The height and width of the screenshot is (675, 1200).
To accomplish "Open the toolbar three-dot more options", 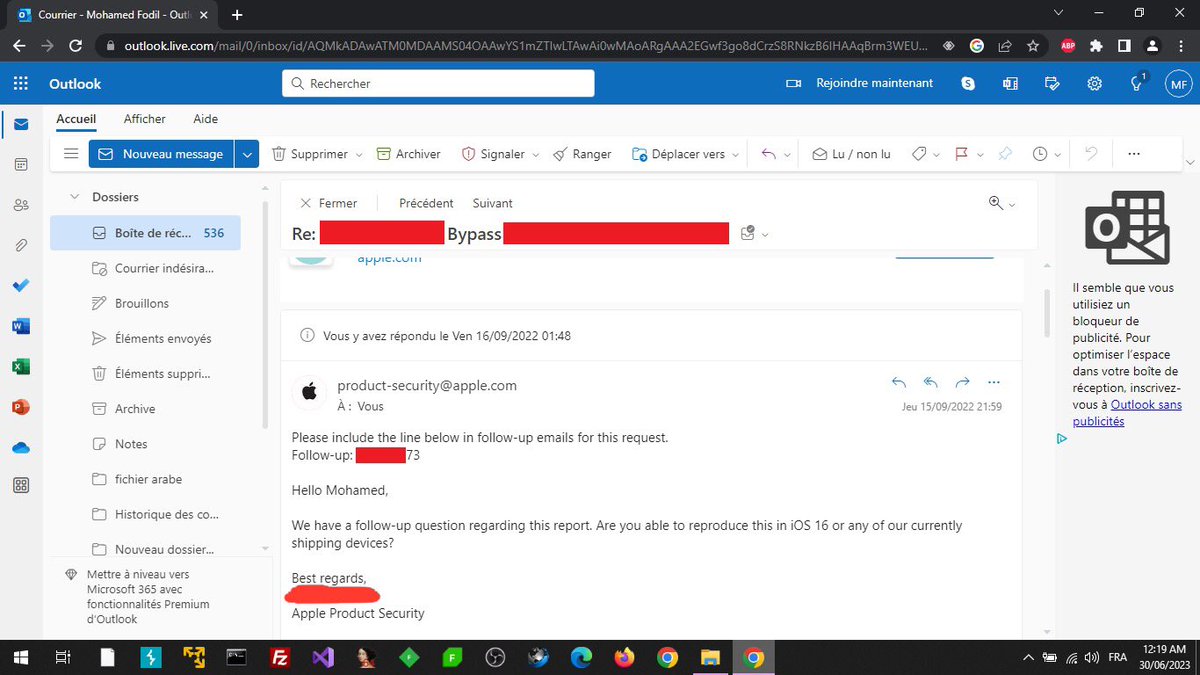I will tap(1133, 154).
